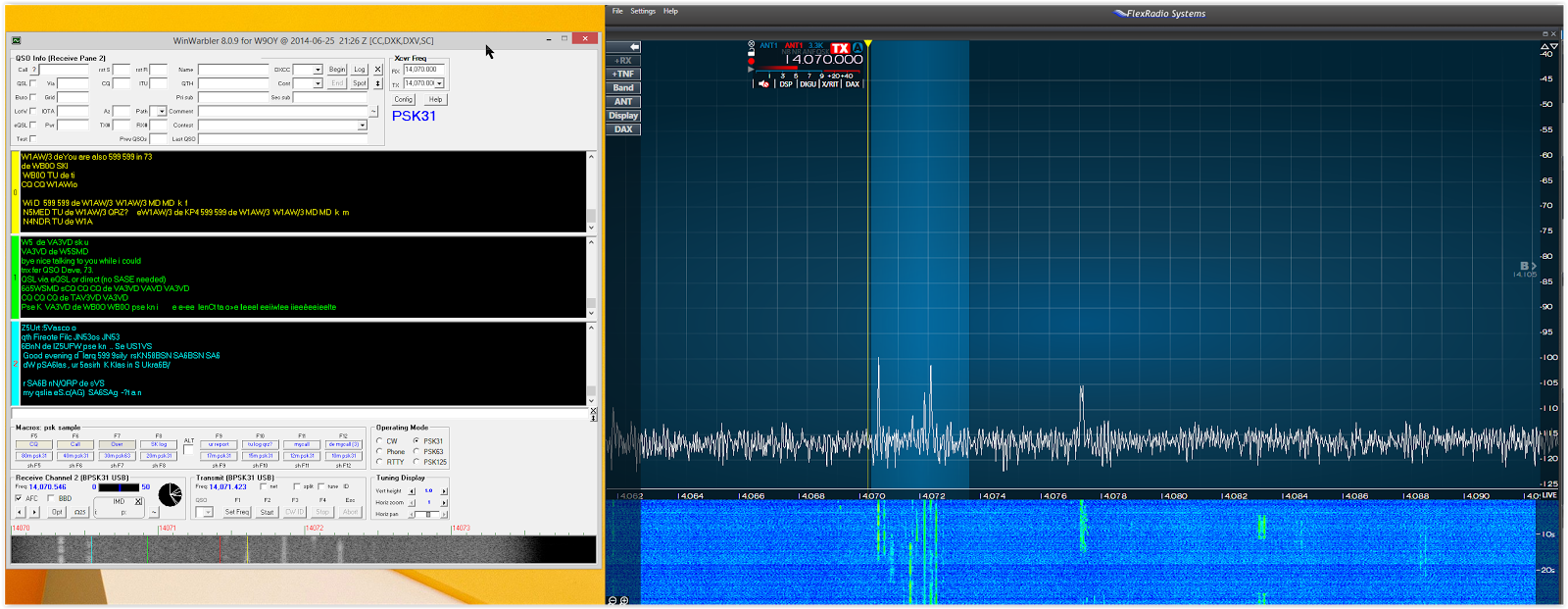Open the slice DSP panel
Image resolution: width=1568 pixels, height=609 pixels.
786,84
